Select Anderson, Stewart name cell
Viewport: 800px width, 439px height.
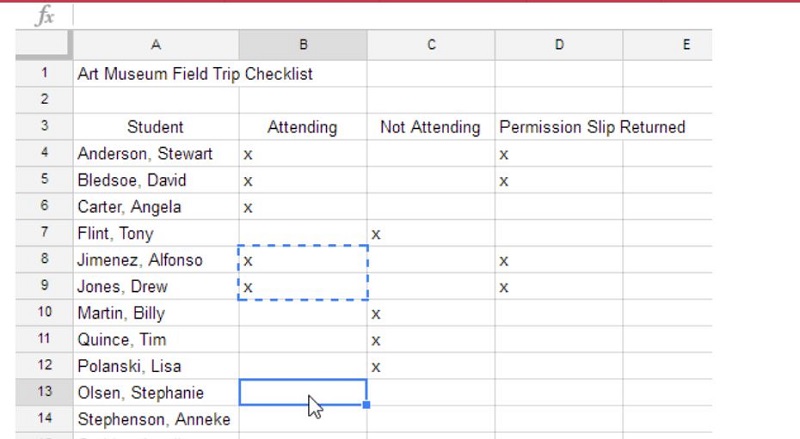click(155, 154)
